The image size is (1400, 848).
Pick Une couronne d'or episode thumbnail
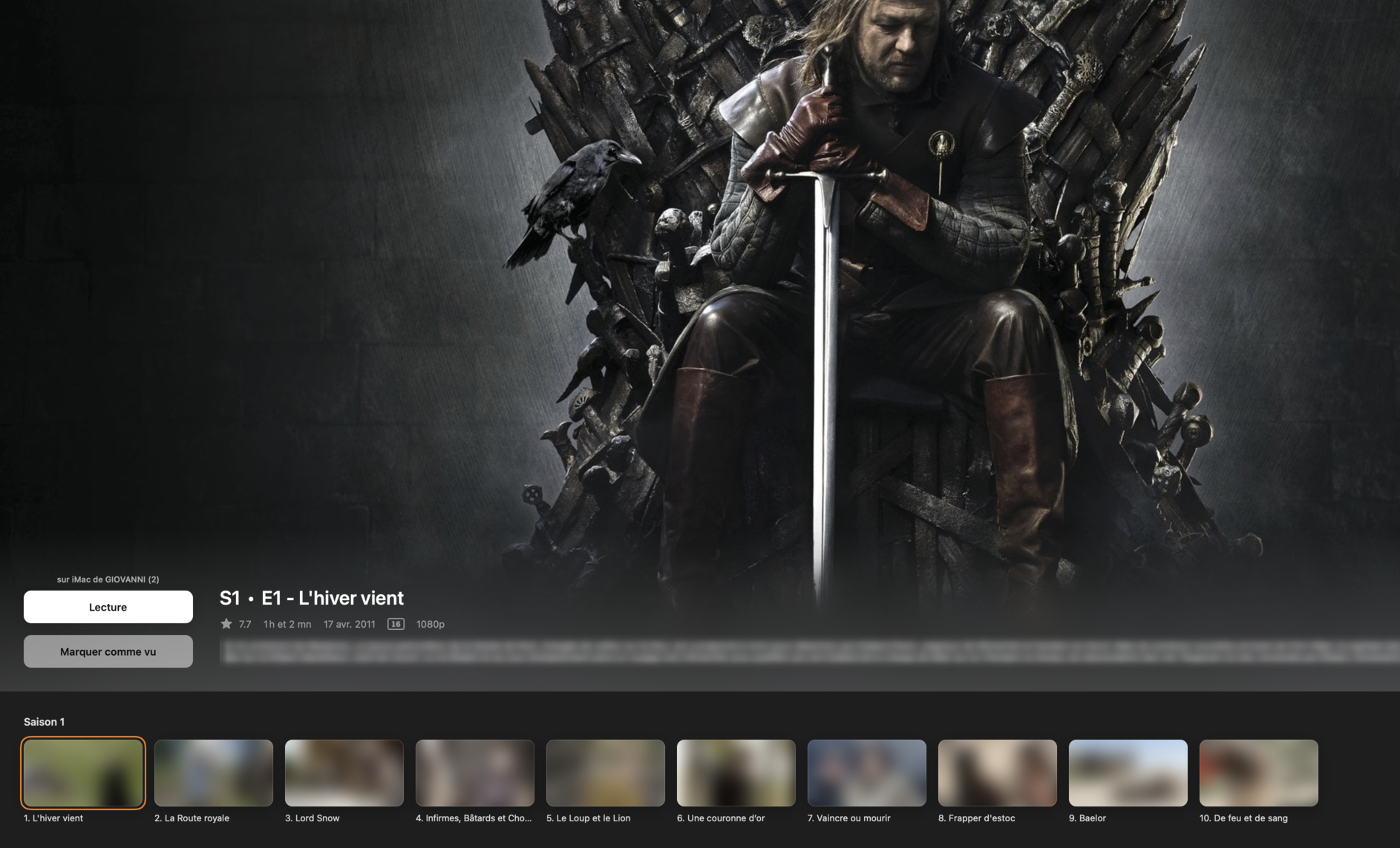(x=736, y=773)
